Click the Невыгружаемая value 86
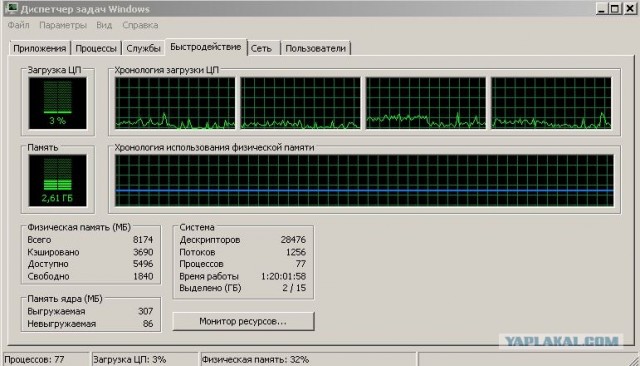 148,324
